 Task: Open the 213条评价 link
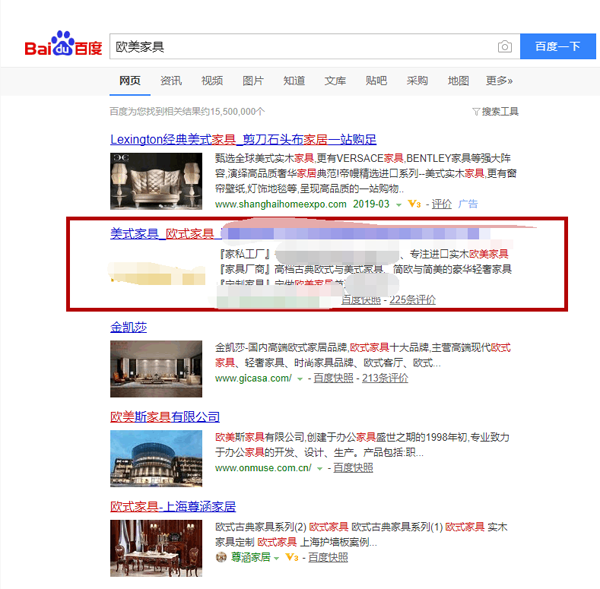(x=385, y=378)
